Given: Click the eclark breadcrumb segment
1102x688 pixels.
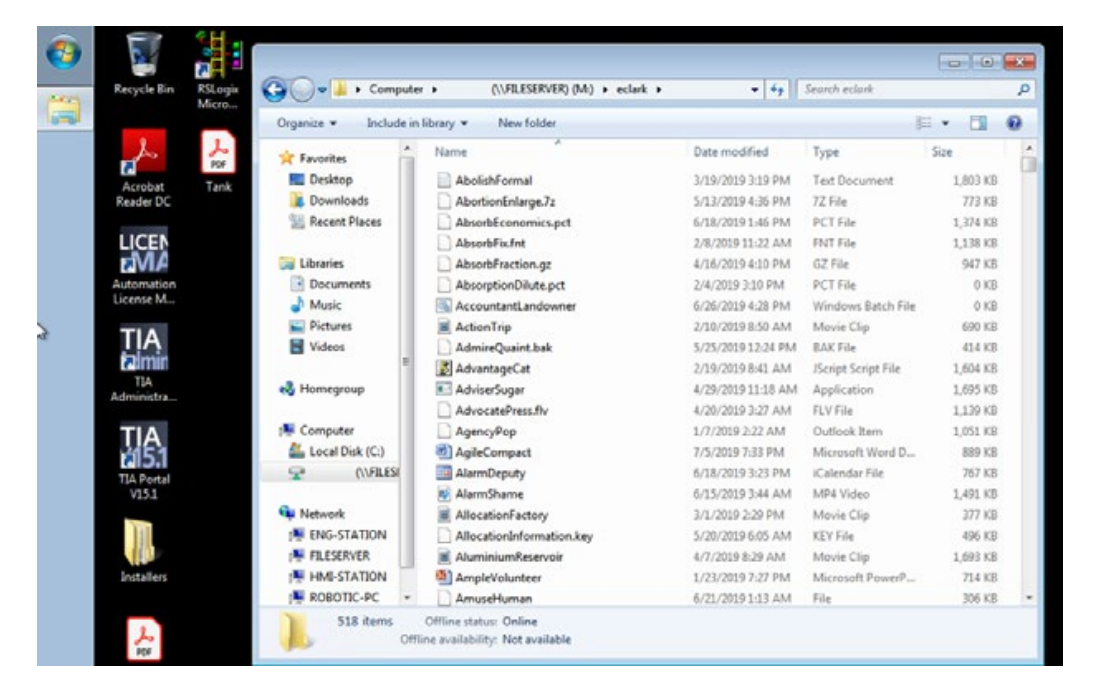Looking at the screenshot, I should point(631,89).
